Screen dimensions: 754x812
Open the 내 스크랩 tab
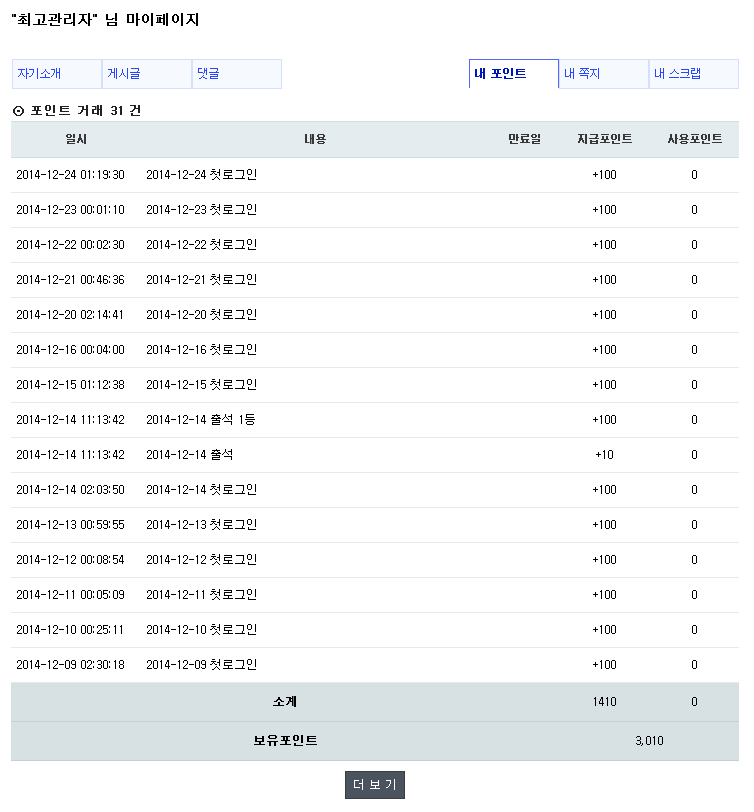coord(678,74)
